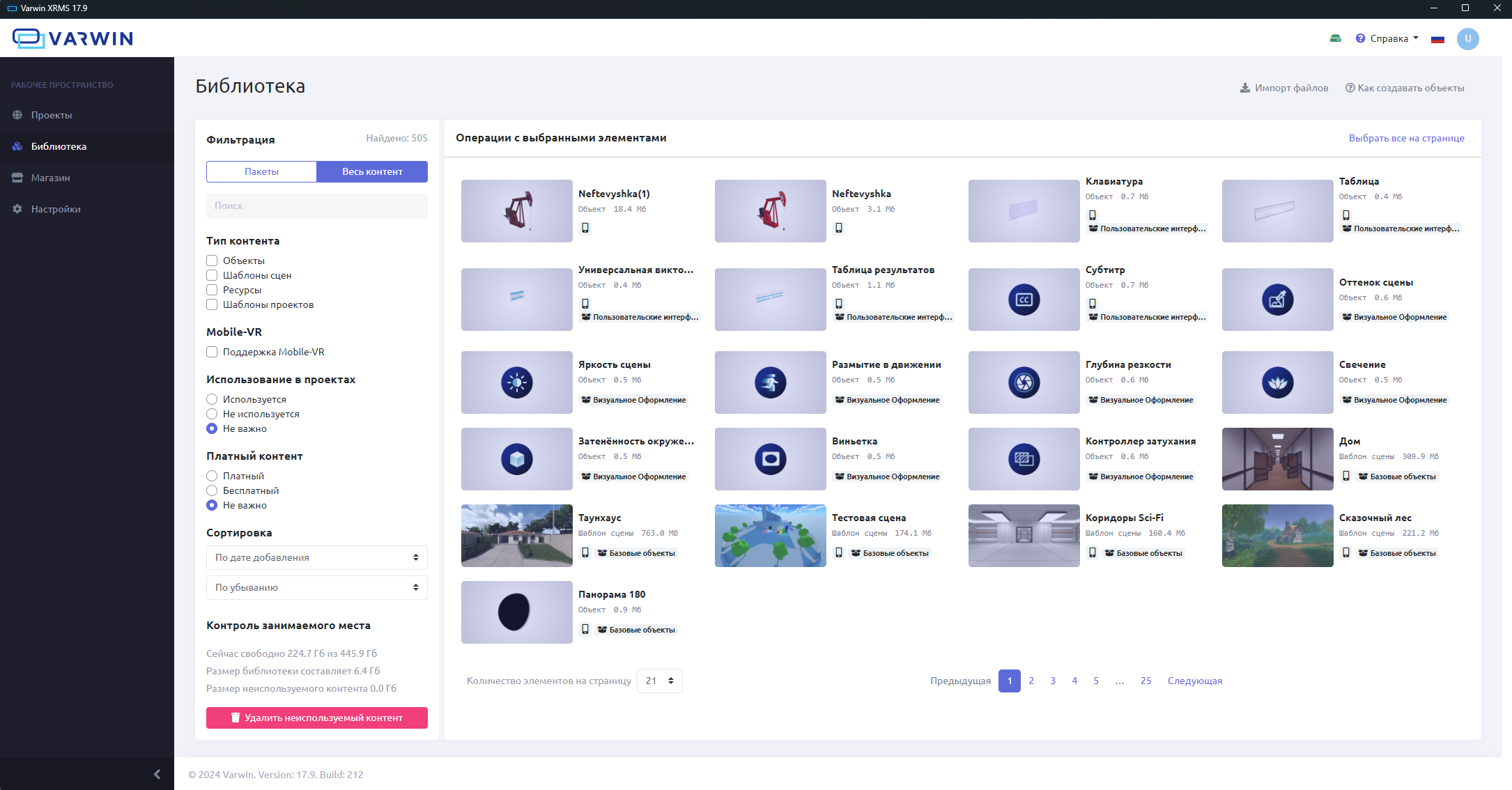Click the Субтитр CC object icon
This screenshot has height=790, width=1512.
pos(1024,300)
